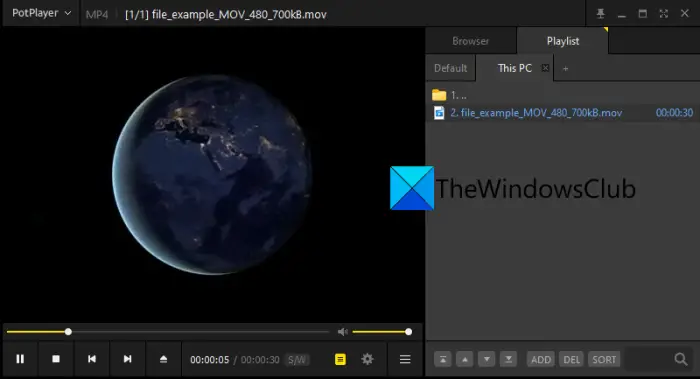Click the ADD button in the playlist
This screenshot has height=379, width=700.
click(x=541, y=359)
